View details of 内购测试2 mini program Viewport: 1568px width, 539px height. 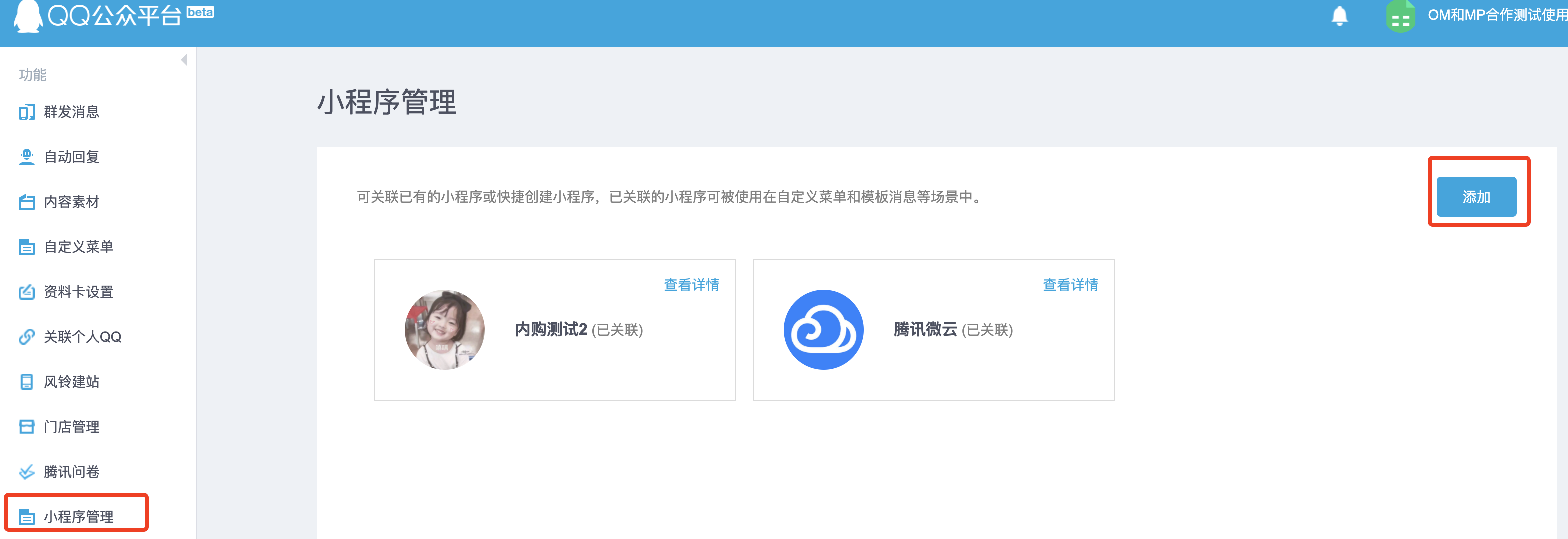(691, 284)
